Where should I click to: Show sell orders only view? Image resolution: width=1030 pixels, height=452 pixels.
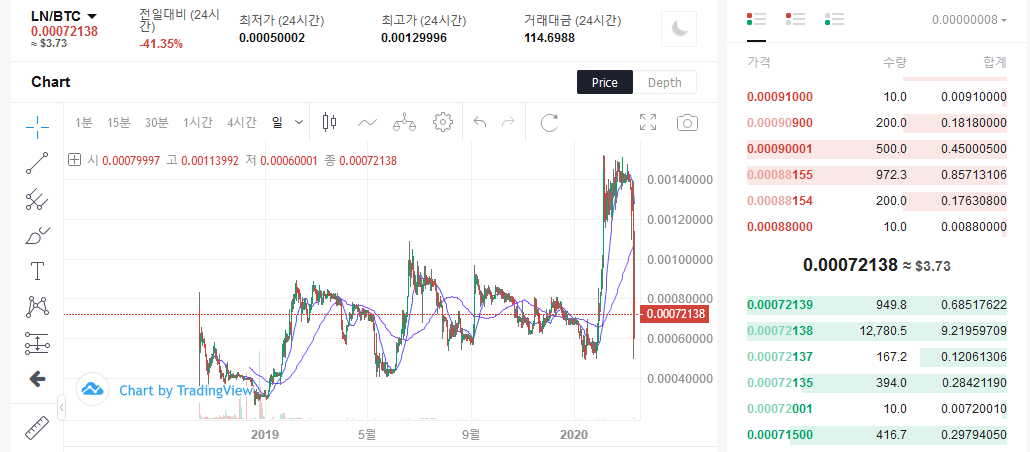pos(795,19)
